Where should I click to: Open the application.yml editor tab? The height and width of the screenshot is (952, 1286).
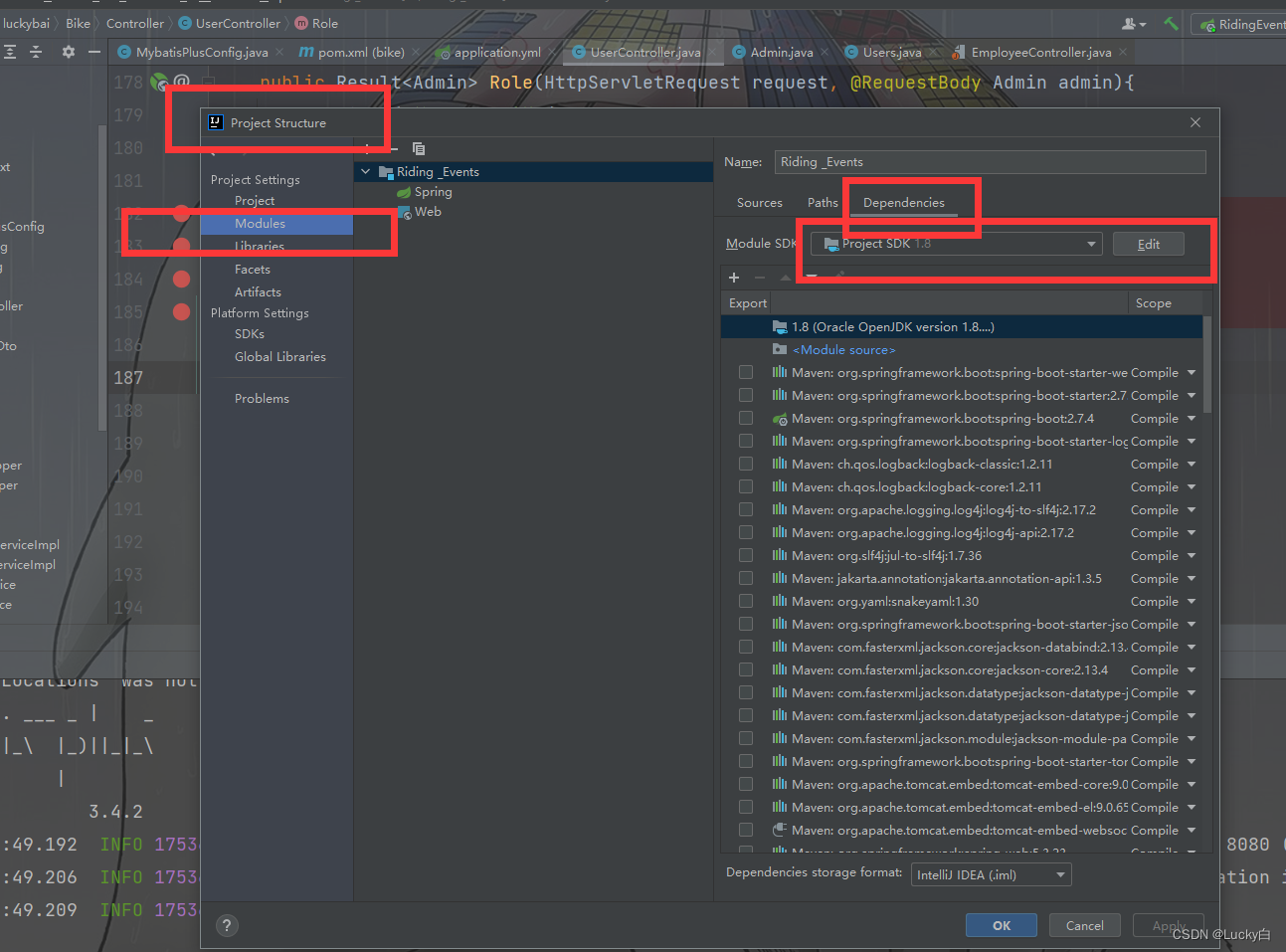(497, 53)
